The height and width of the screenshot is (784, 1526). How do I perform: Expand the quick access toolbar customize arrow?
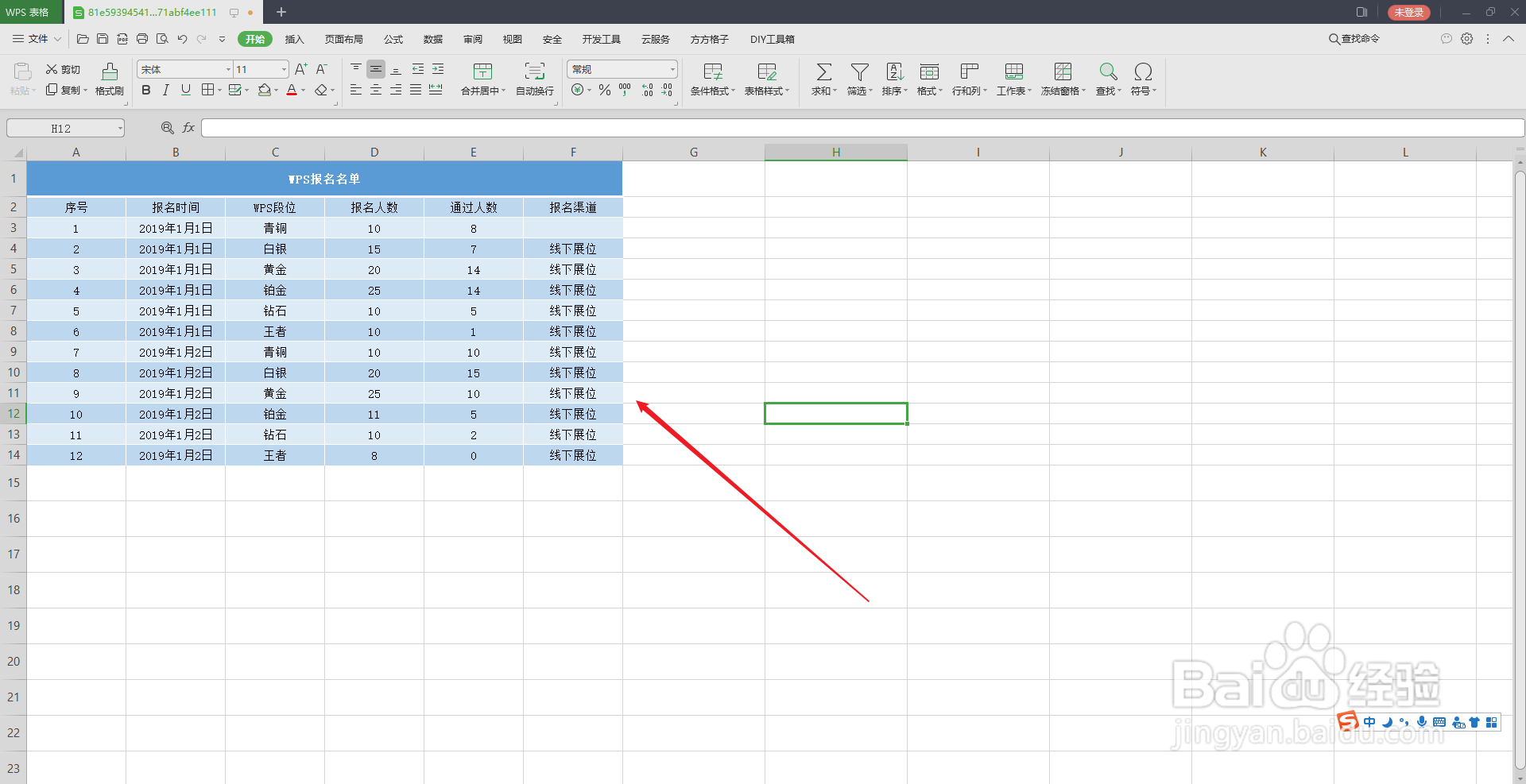222,39
